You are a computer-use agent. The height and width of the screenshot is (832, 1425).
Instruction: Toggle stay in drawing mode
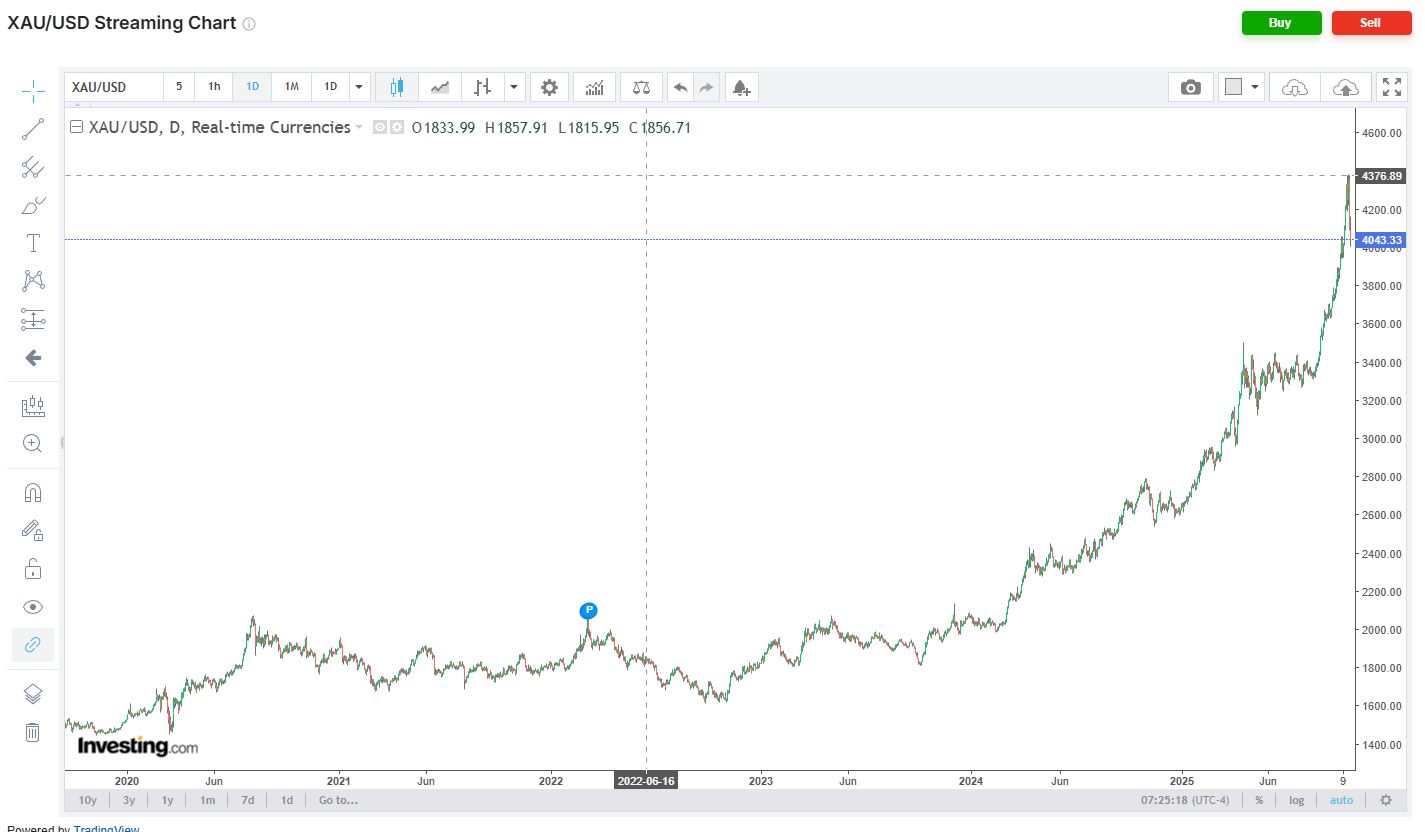tap(33, 531)
